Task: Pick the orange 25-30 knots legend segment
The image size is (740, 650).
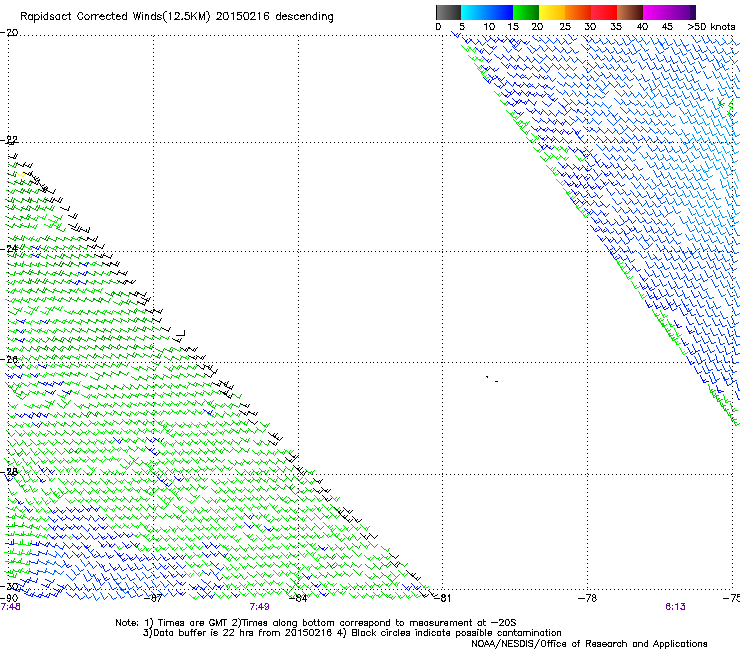Action: [x=578, y=12]
